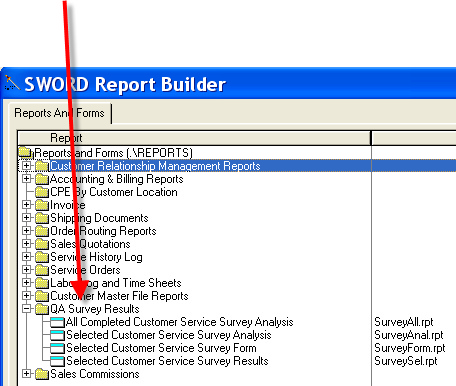Click the Service History Log folder icon

tap(42, 257)
